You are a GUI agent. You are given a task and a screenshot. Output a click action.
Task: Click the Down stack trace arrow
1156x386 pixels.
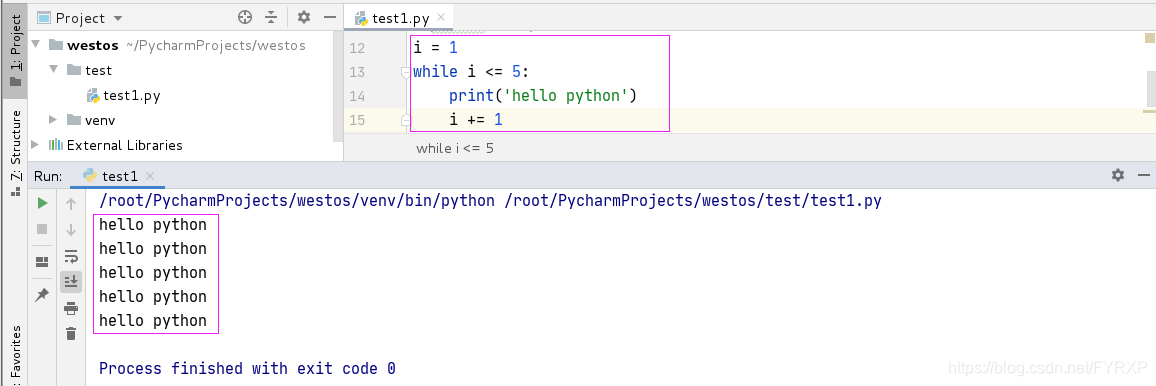pyautogui.click(x=71, y=230)
